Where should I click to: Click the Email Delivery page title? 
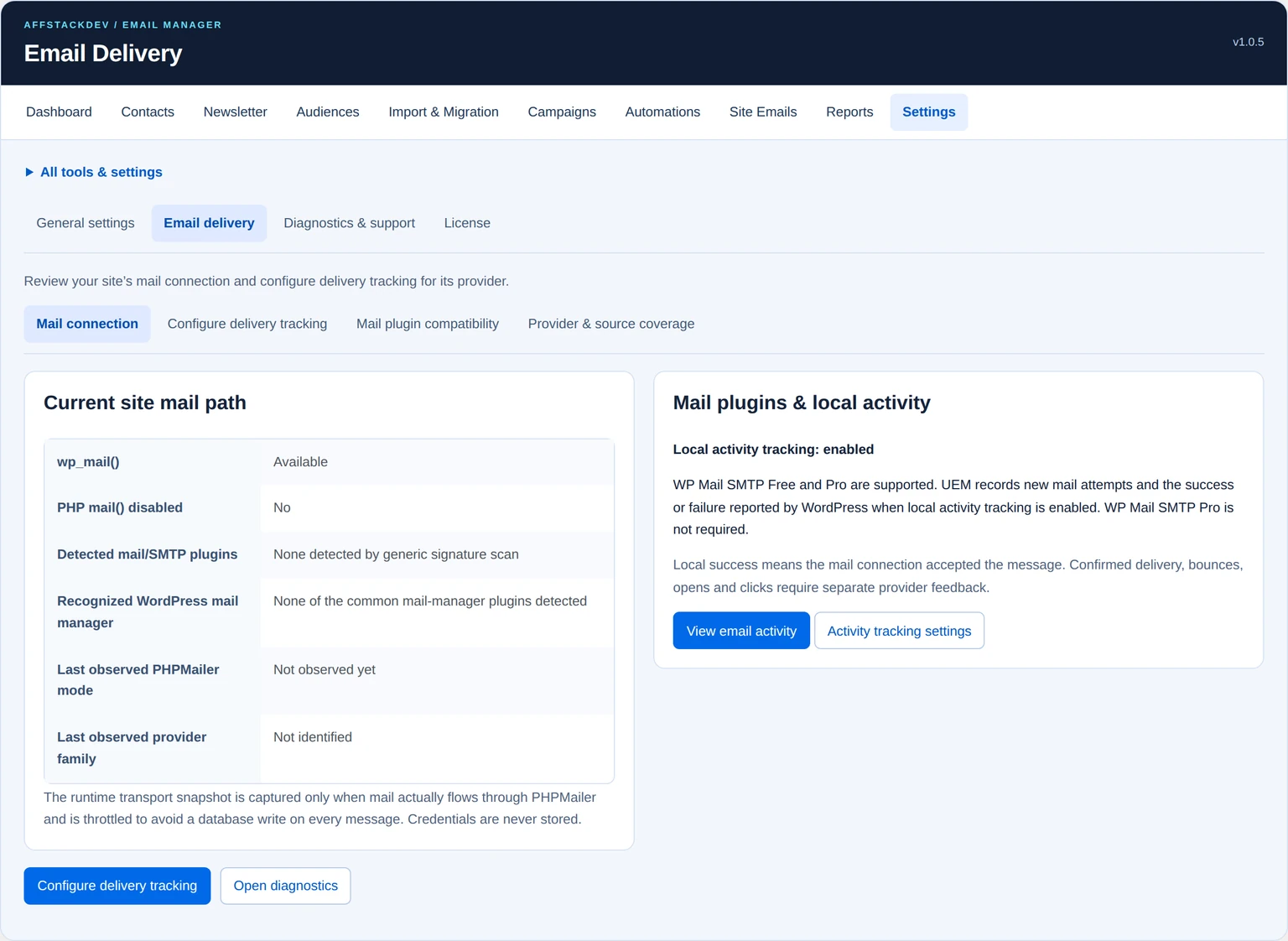click(x=103, y=54)
